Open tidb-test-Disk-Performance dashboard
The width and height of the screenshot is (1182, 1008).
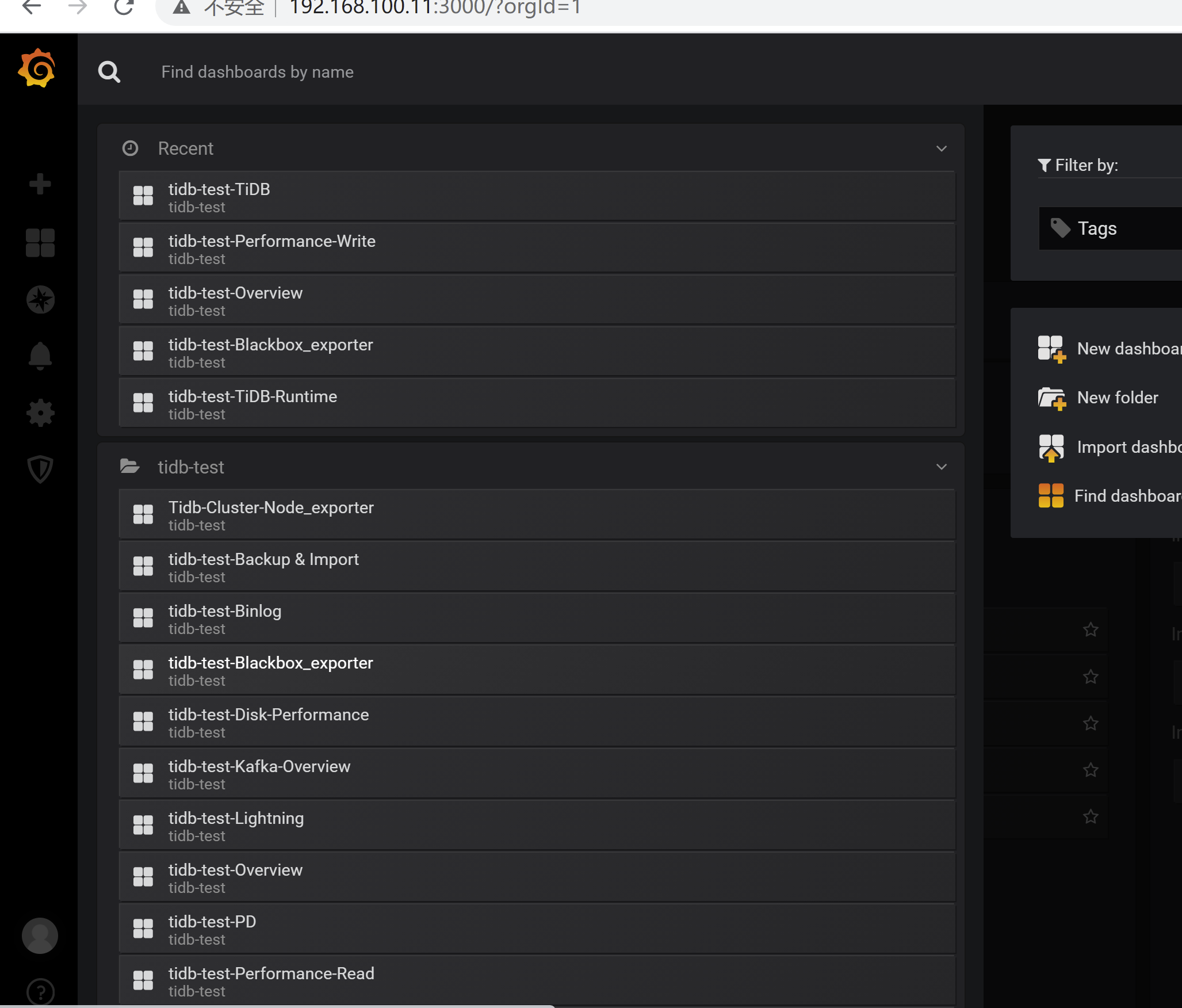[537, 721]
